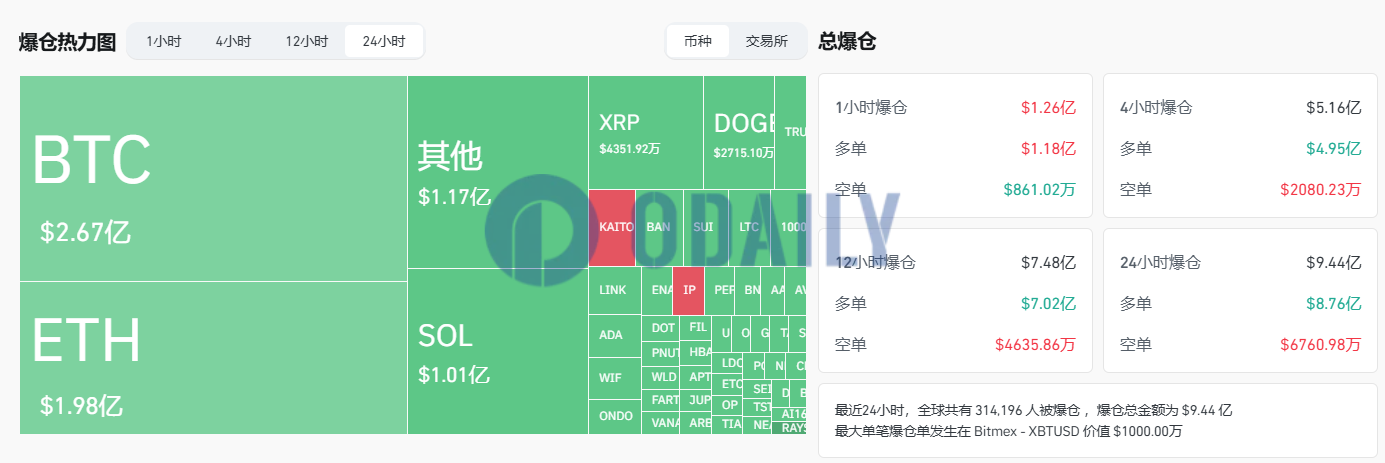Switch heatmap to 币种 view
This screenshot has height=463, width=1385.
pyautogui.click(x=698, y=41)
